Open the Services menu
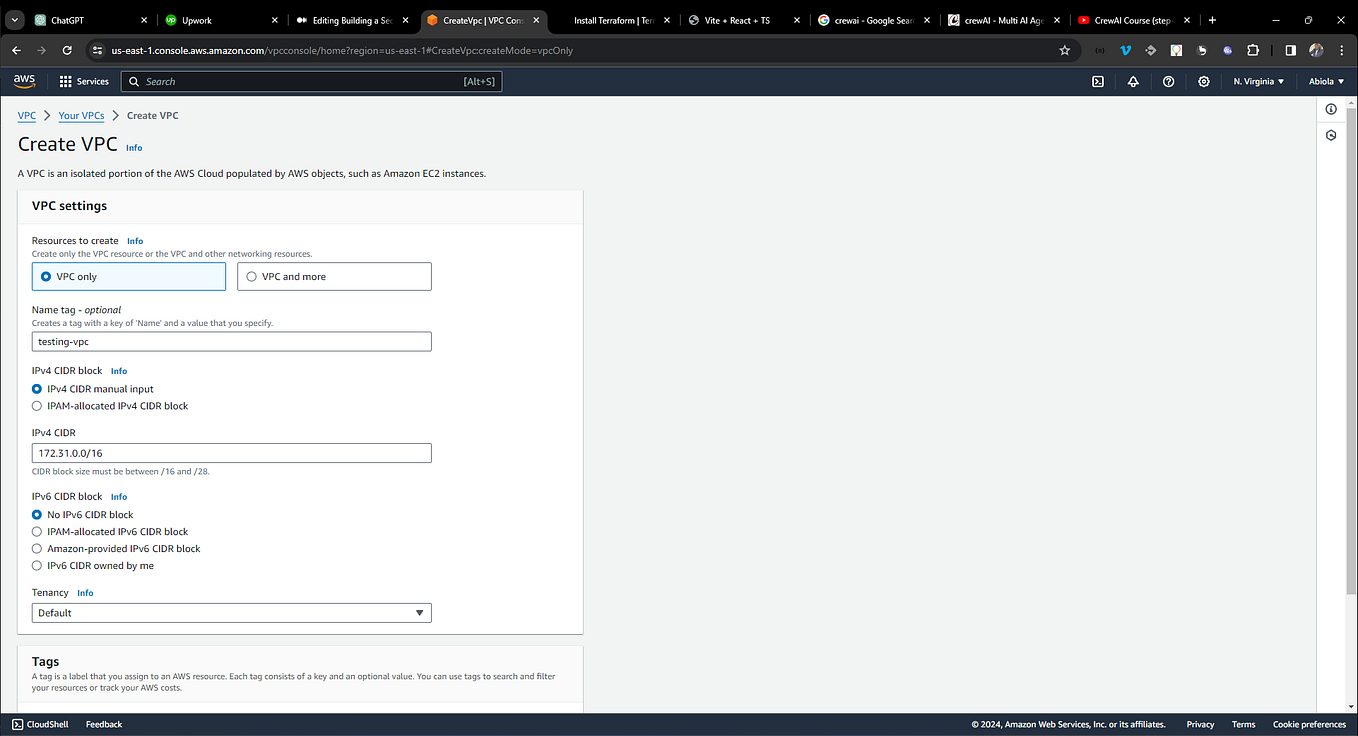Image resolution: width=1358 pixels, height=736 pixels. [84, 81]
